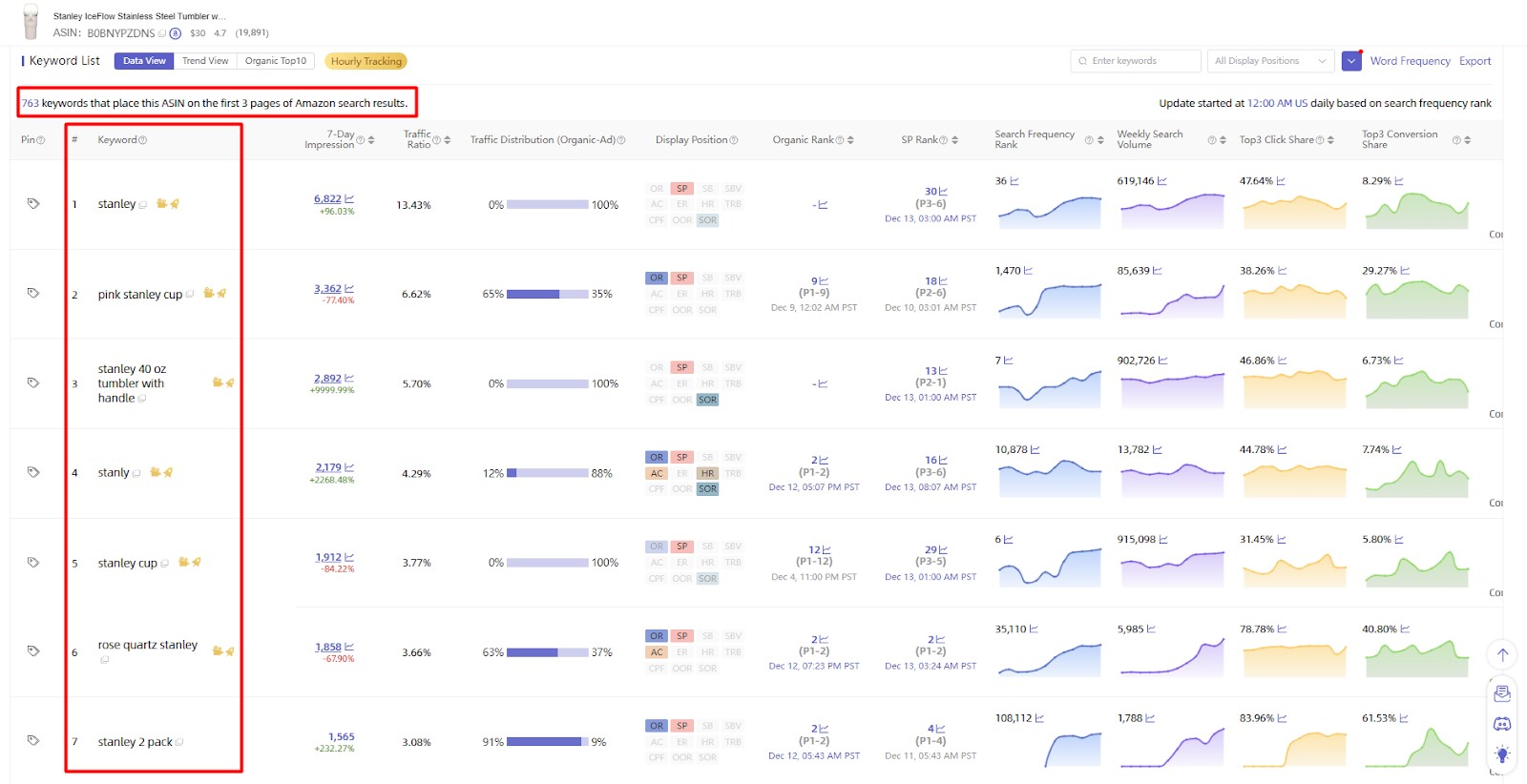Open the Word Frequency link

1410,61
